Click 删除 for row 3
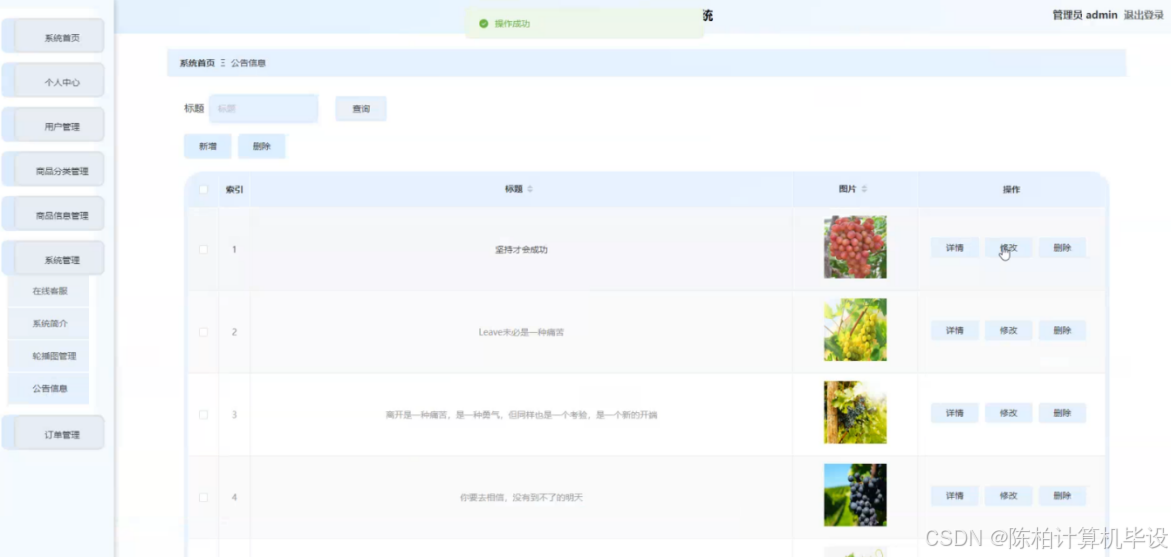 click(1062, 413)
